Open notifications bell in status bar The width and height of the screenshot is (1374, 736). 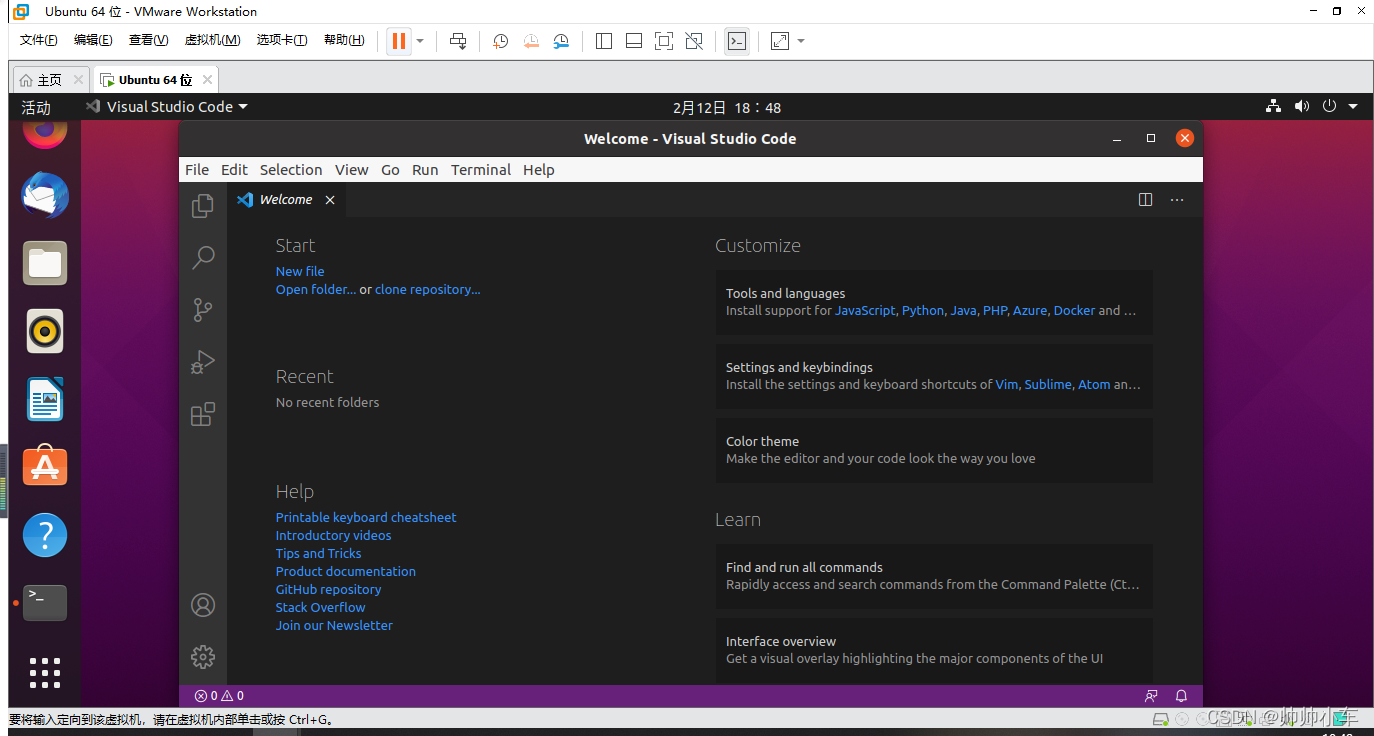point(1181,696)
